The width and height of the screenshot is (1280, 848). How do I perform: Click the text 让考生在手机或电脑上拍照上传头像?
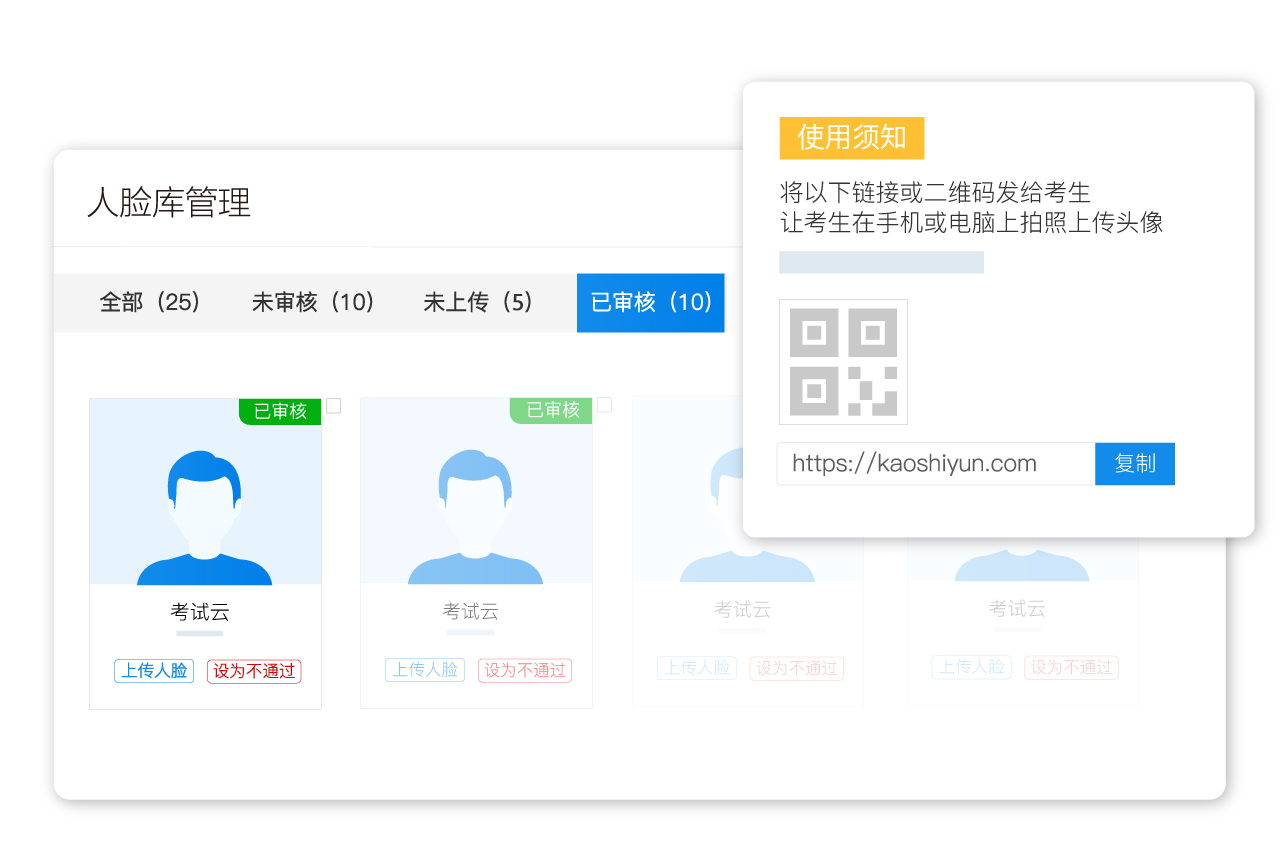(972, 222)
